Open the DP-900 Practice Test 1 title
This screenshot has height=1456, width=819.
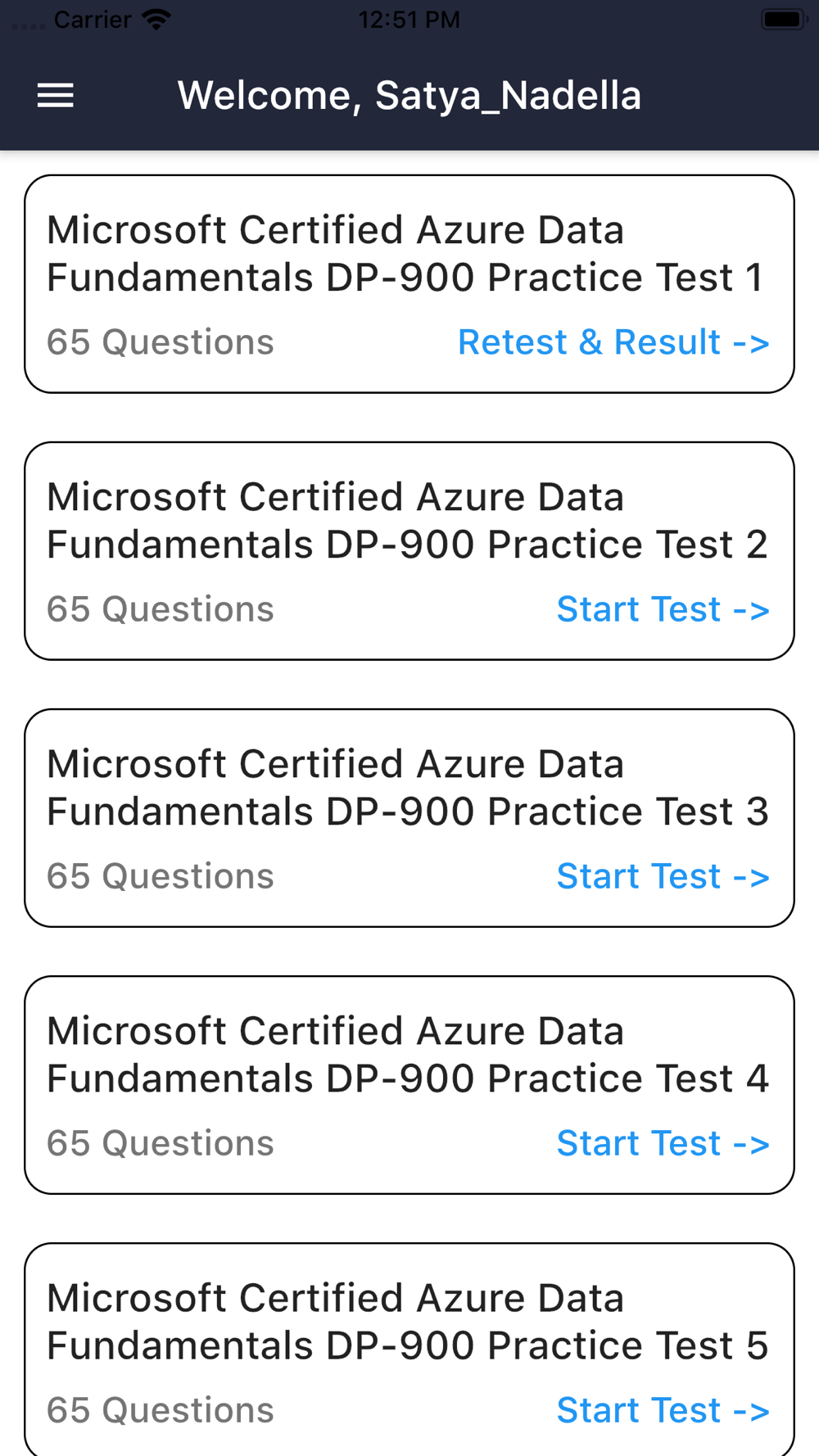(405, 254)
